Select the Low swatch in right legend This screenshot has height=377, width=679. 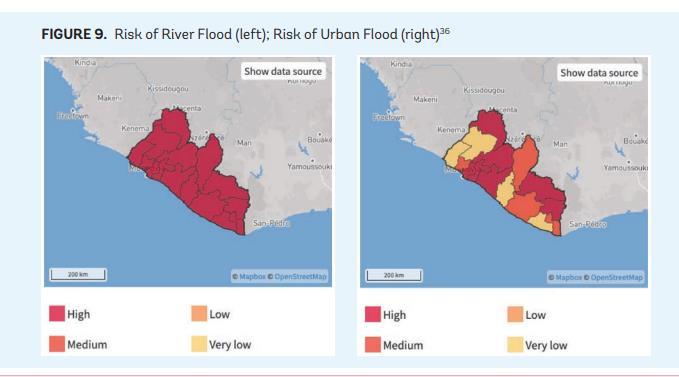[515, 314]
